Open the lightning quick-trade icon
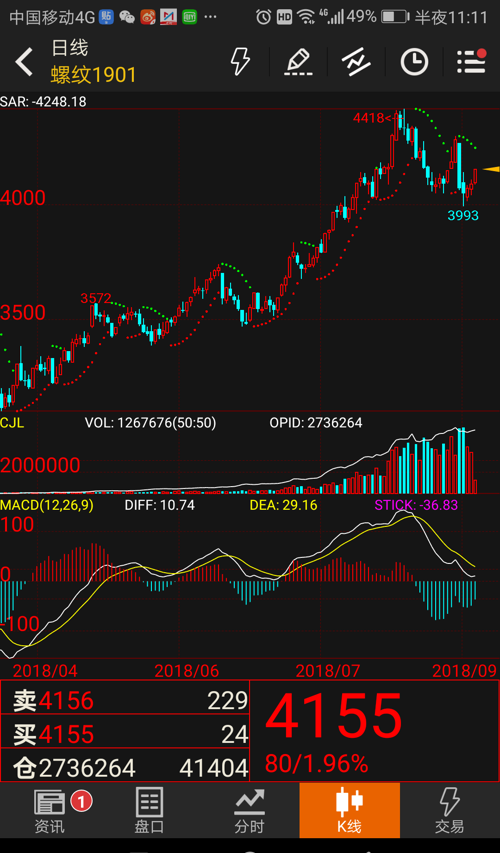This screenshot has height=853, width=500. click(240, 61)
